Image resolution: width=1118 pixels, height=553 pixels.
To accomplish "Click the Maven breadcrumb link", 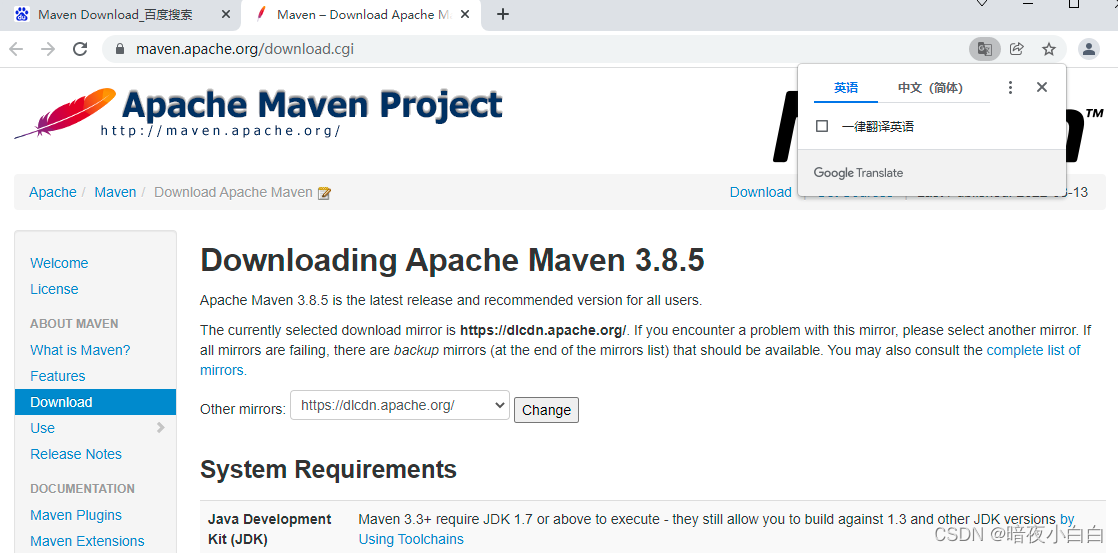I will pyautogui.click(x=115, y=192).
